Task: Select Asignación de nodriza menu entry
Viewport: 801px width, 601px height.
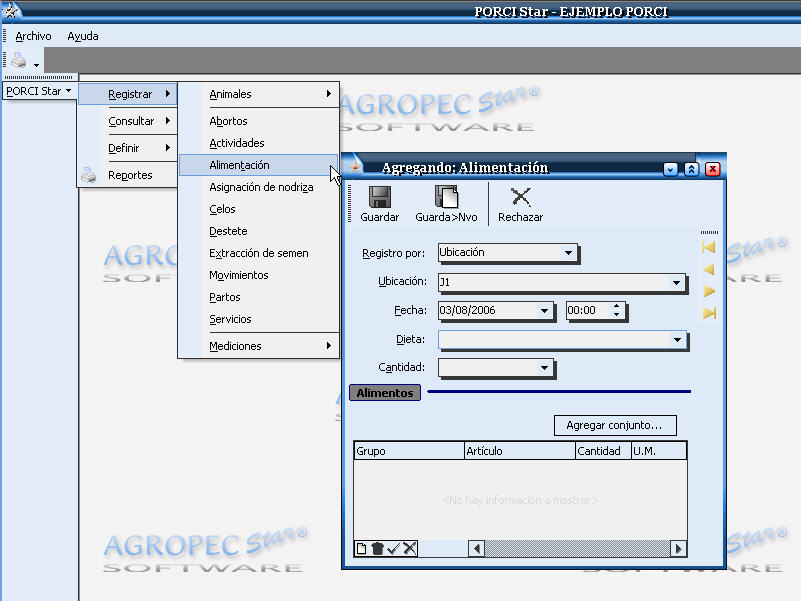Action: tap(259, 187)
